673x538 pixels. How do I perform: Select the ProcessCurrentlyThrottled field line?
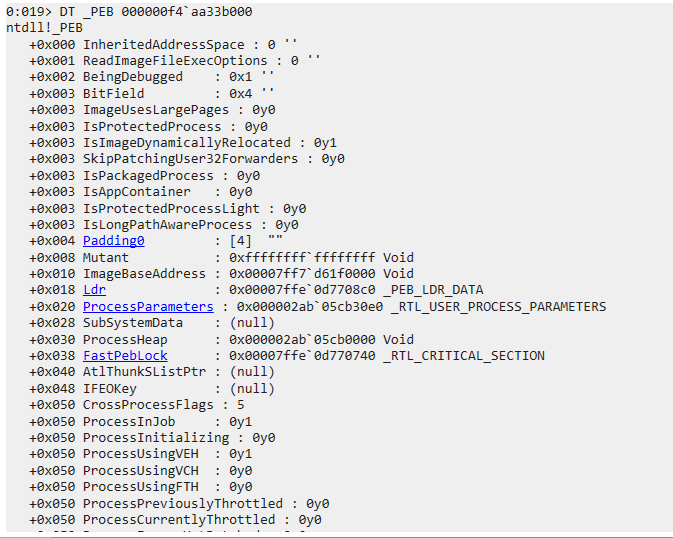pos(175,520)
